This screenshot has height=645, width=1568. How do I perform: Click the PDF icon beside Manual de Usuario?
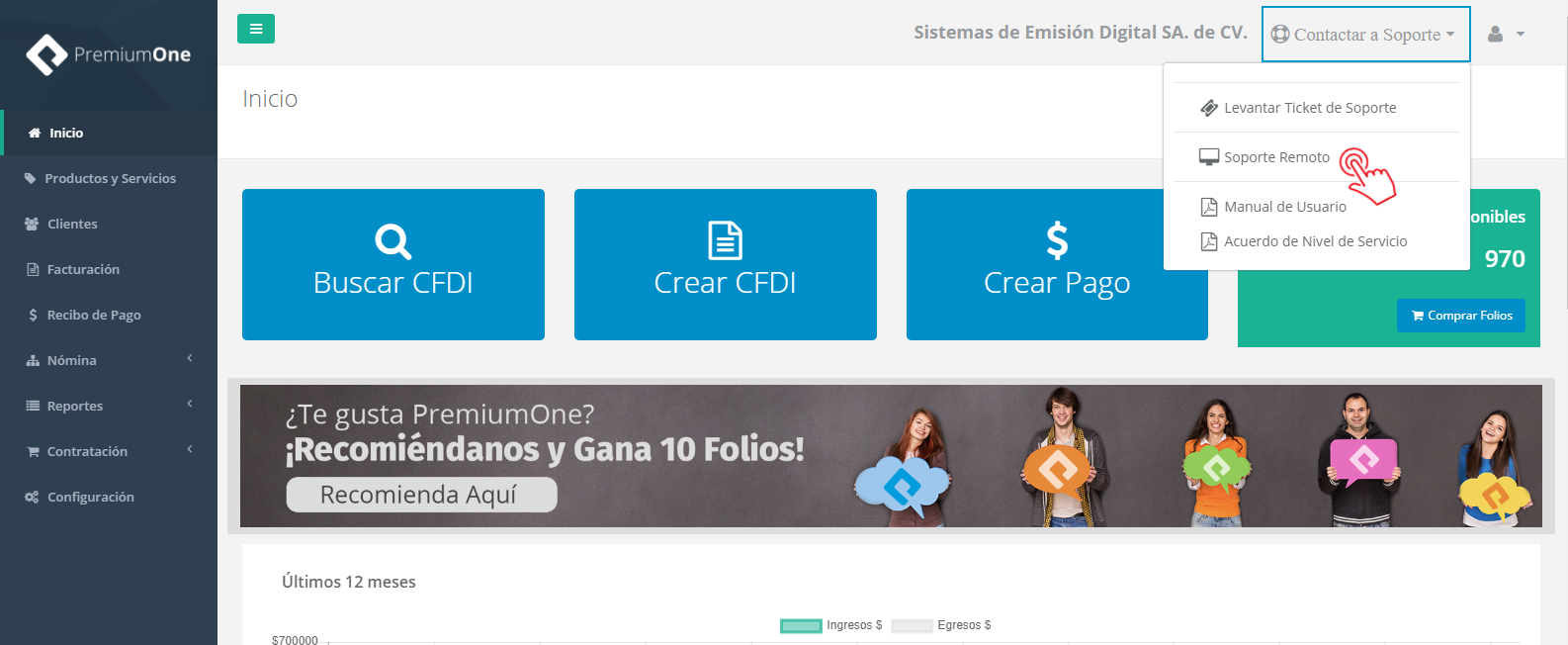tap(1209, 207)
